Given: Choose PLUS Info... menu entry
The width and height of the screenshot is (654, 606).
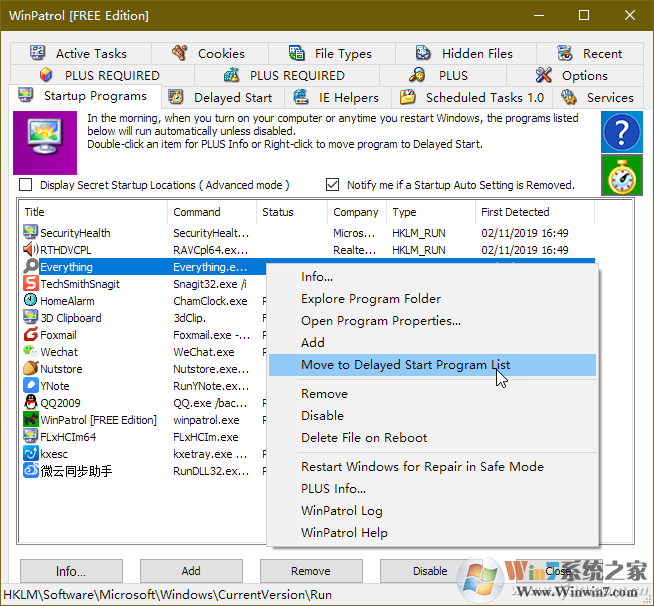Looking at the screenshot, I should pyautogui.click(x=432, y=488).
